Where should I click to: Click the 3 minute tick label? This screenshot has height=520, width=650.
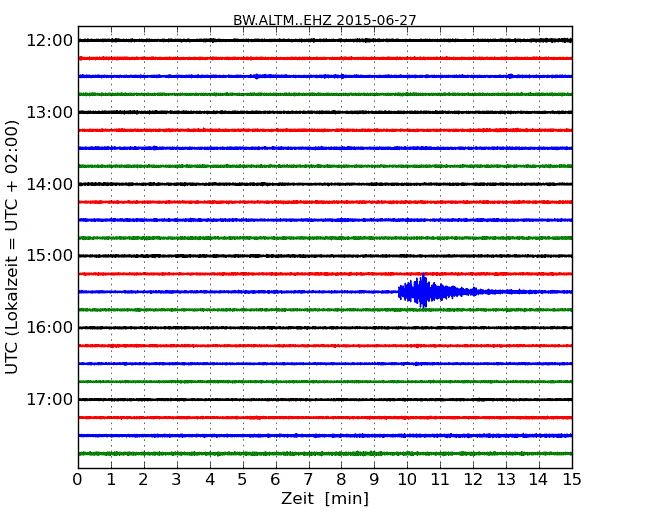(177, 480)
